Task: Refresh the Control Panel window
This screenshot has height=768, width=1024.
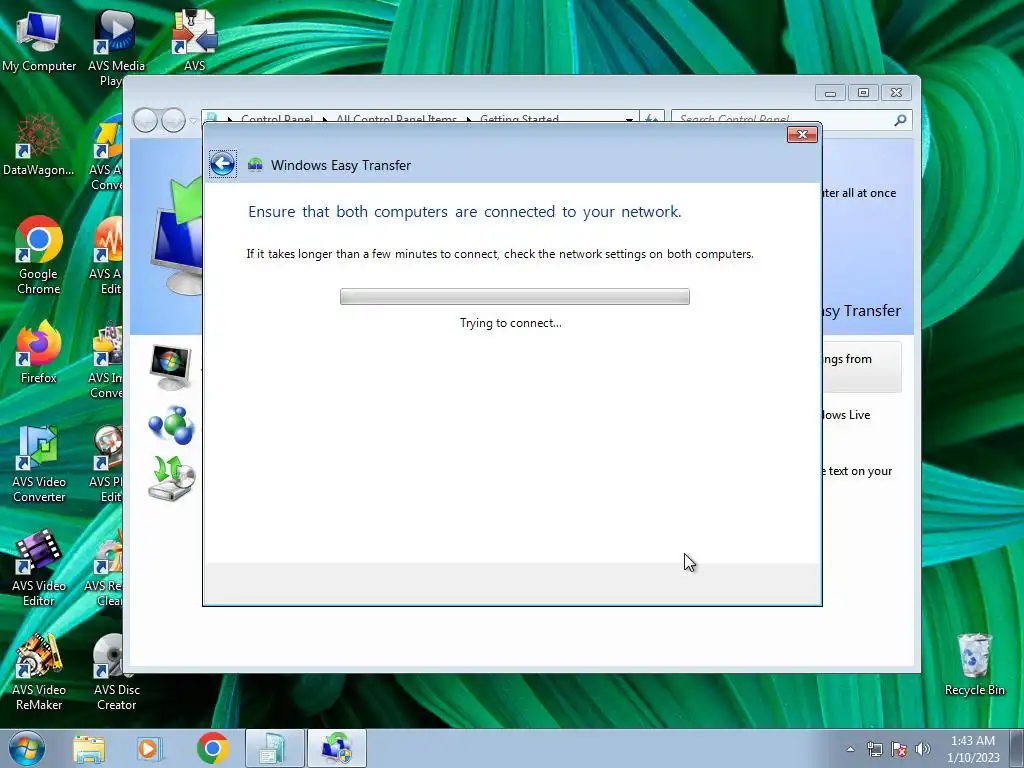Action: [x=652, y=120]
